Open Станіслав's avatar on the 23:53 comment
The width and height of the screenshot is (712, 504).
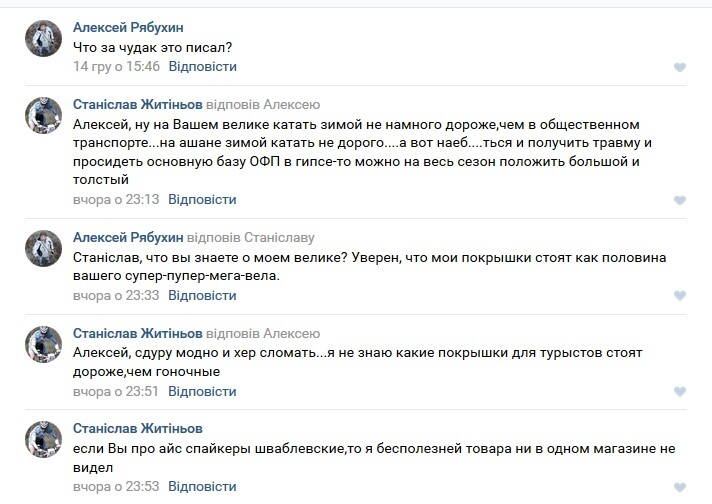click(x=43, y=439)
